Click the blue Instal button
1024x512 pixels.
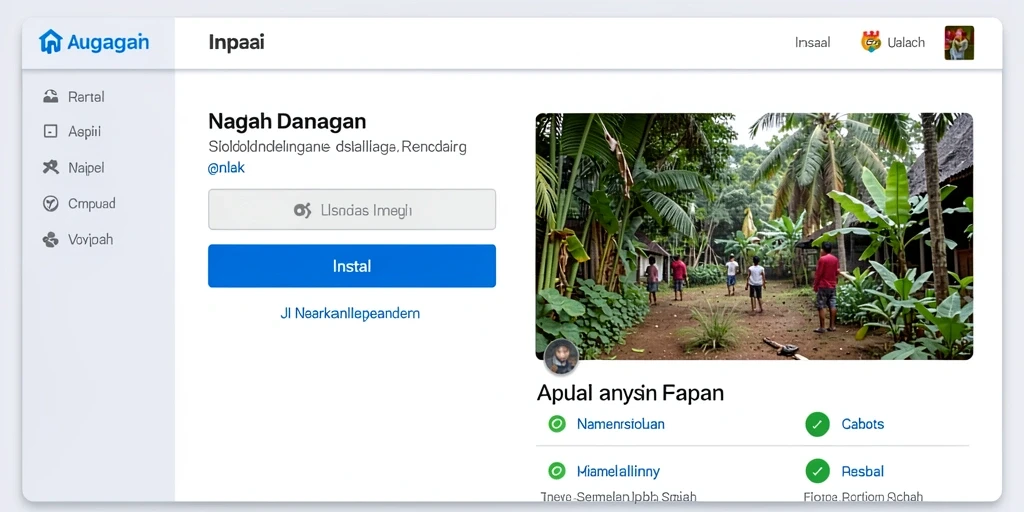point(352,266)
